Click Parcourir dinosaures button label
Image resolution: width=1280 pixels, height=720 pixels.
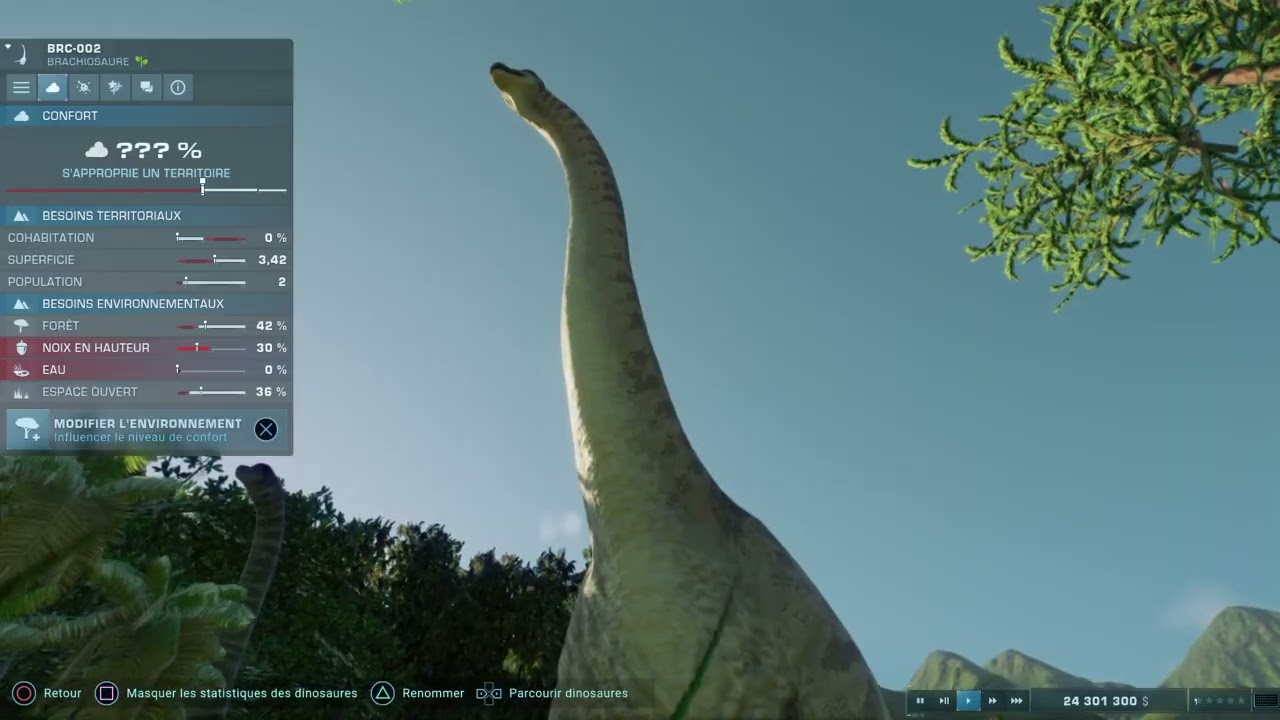pos(568,693)
